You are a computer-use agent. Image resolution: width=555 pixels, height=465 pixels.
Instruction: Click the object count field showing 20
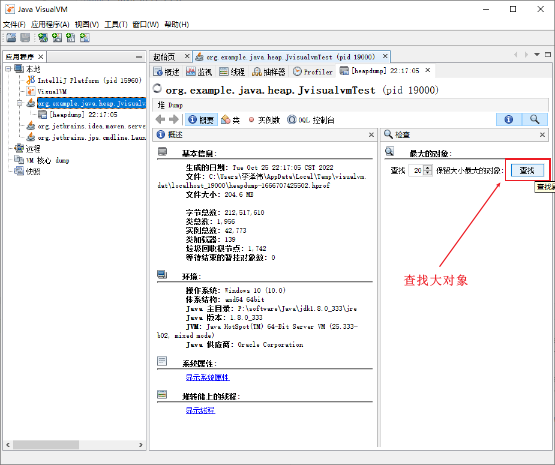tap(417, 171)
